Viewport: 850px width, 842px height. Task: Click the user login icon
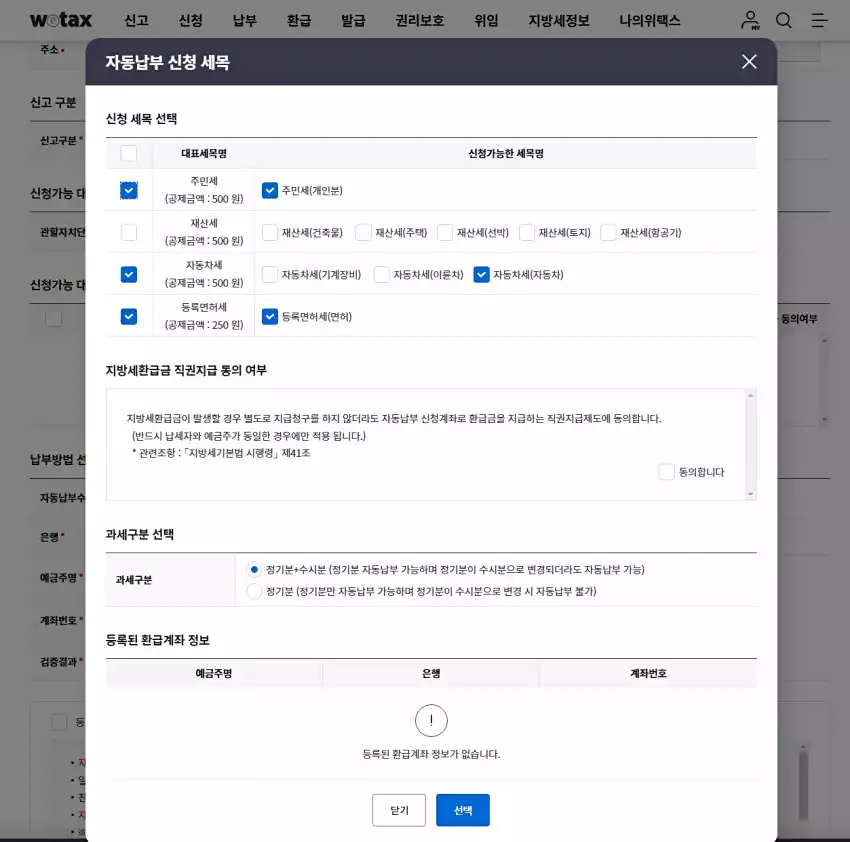point(749,20)
